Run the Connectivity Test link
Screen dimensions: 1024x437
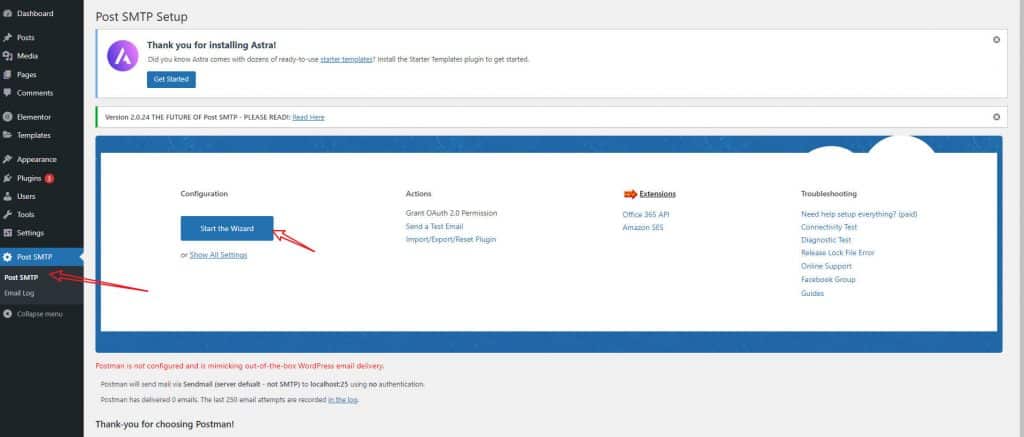[829, 227]
